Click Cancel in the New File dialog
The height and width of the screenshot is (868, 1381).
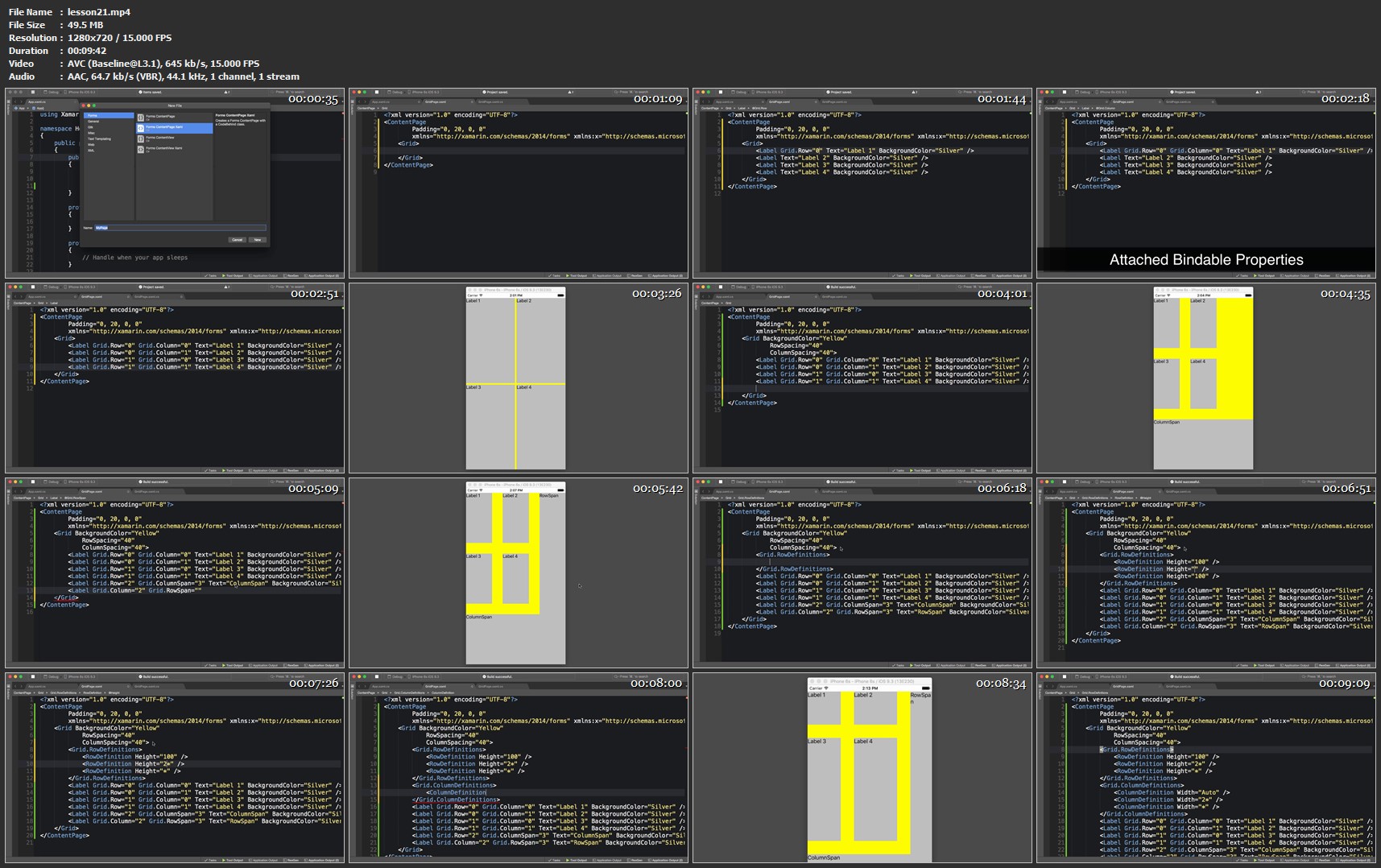[237, 240]
